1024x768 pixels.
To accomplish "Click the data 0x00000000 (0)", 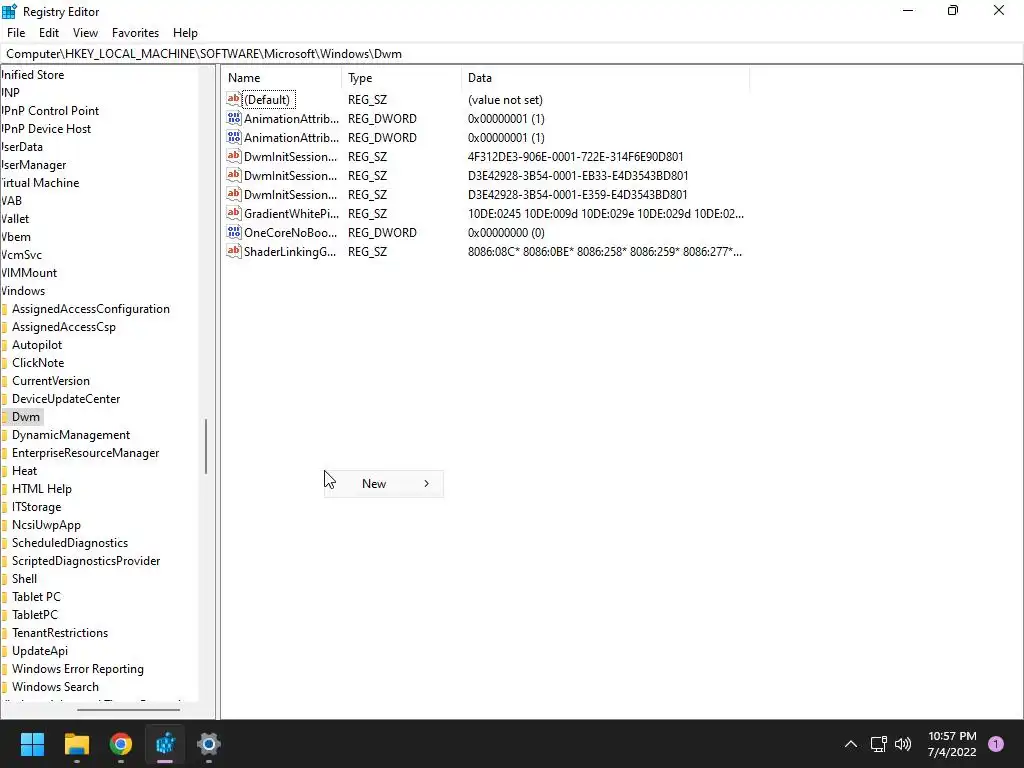I will pyautogui.click(x=506, y=232).
